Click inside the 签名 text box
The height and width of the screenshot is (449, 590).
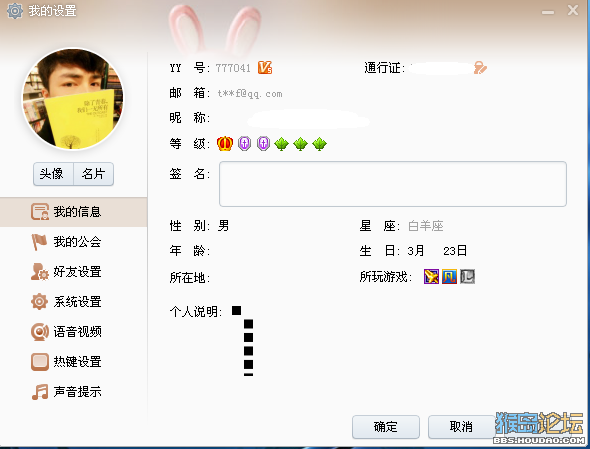tap(393, 184)
